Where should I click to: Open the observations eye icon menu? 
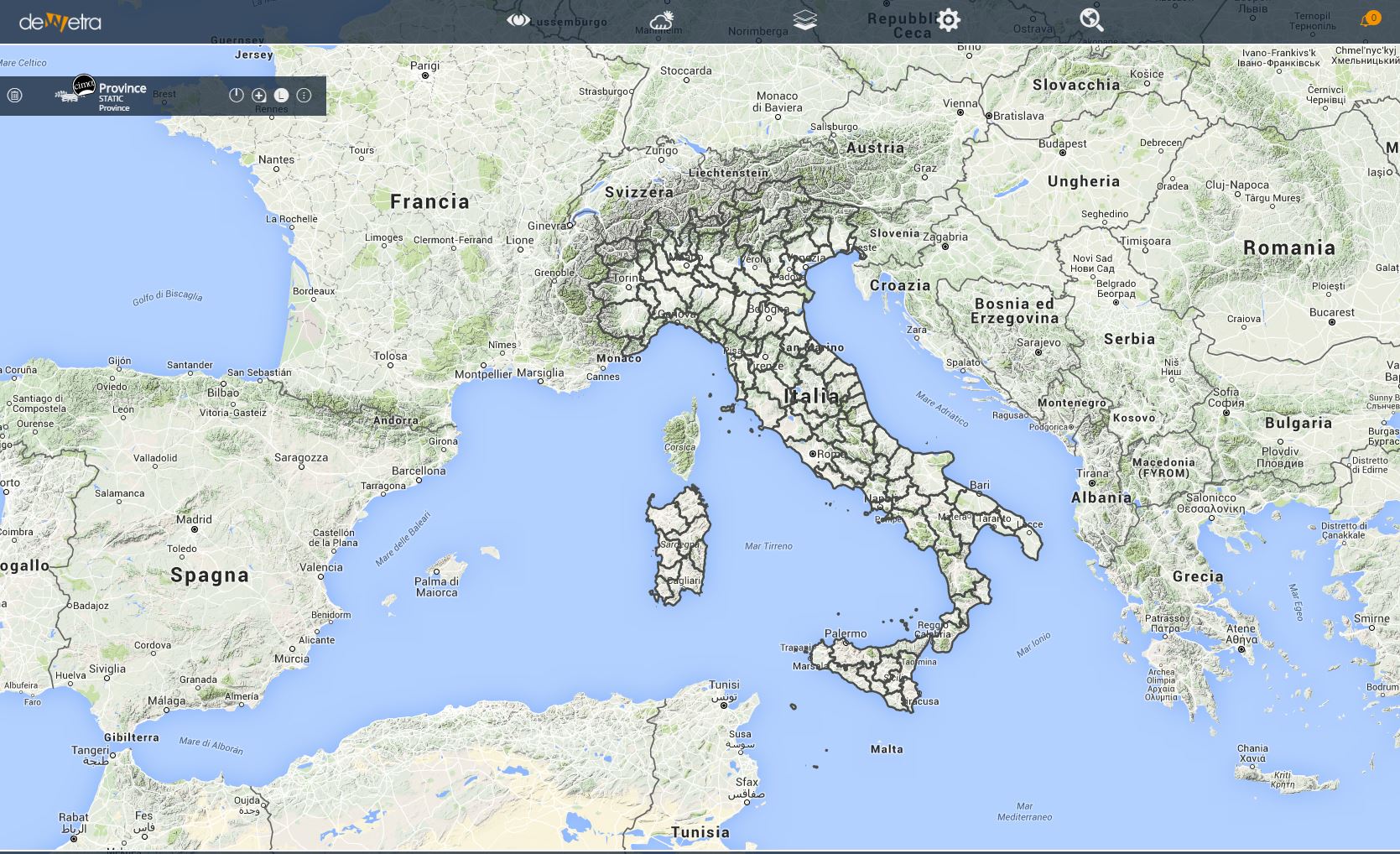pos(518,19)
